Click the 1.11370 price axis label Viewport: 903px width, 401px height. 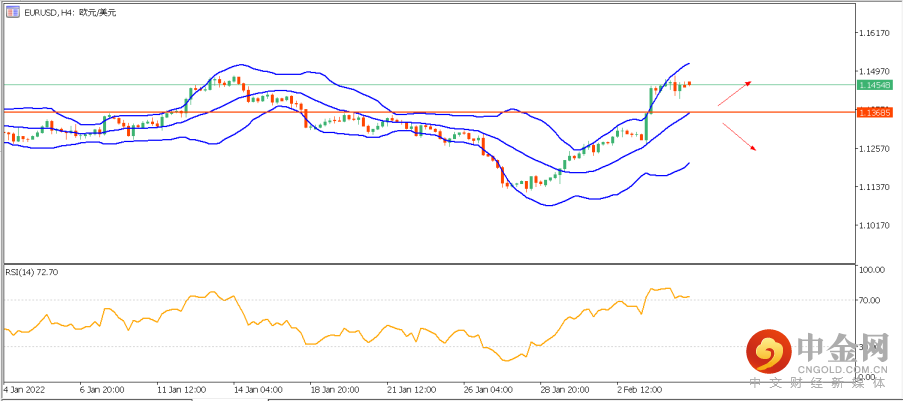tap(874, 187)
